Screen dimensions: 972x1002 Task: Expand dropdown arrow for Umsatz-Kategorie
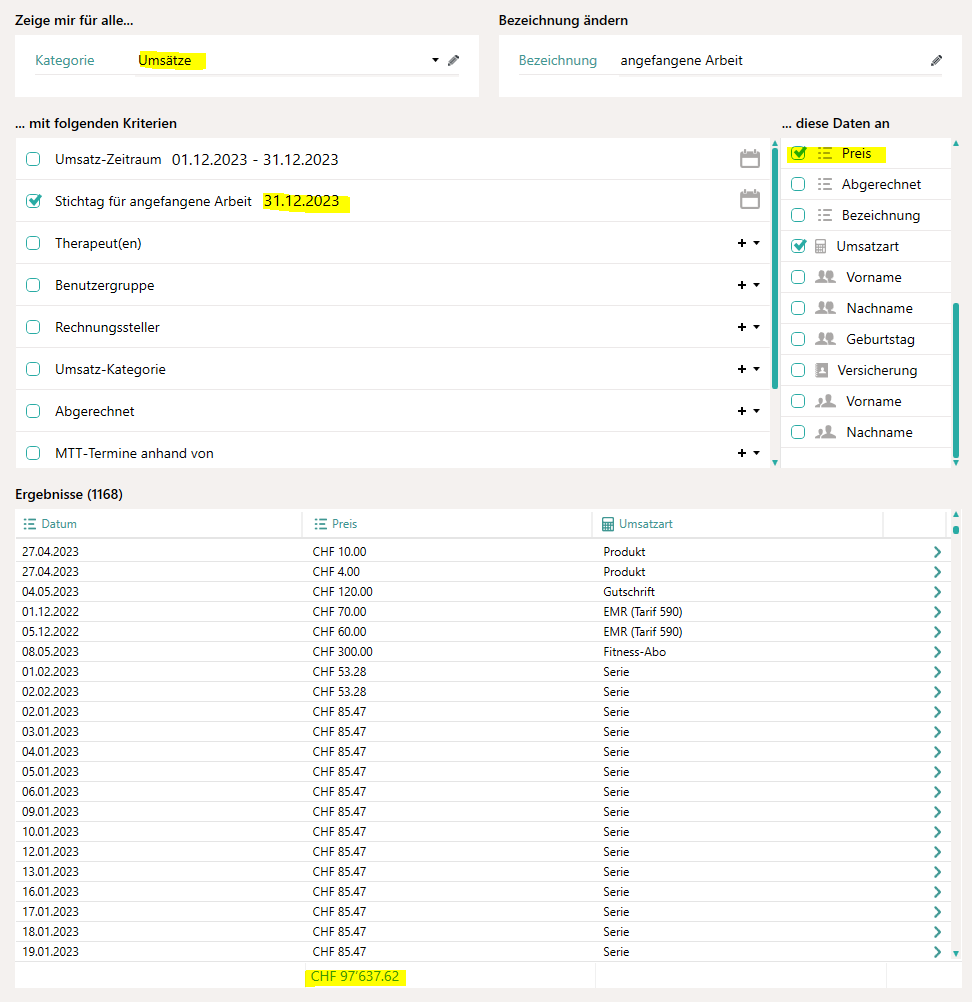(x=756, y=369)
